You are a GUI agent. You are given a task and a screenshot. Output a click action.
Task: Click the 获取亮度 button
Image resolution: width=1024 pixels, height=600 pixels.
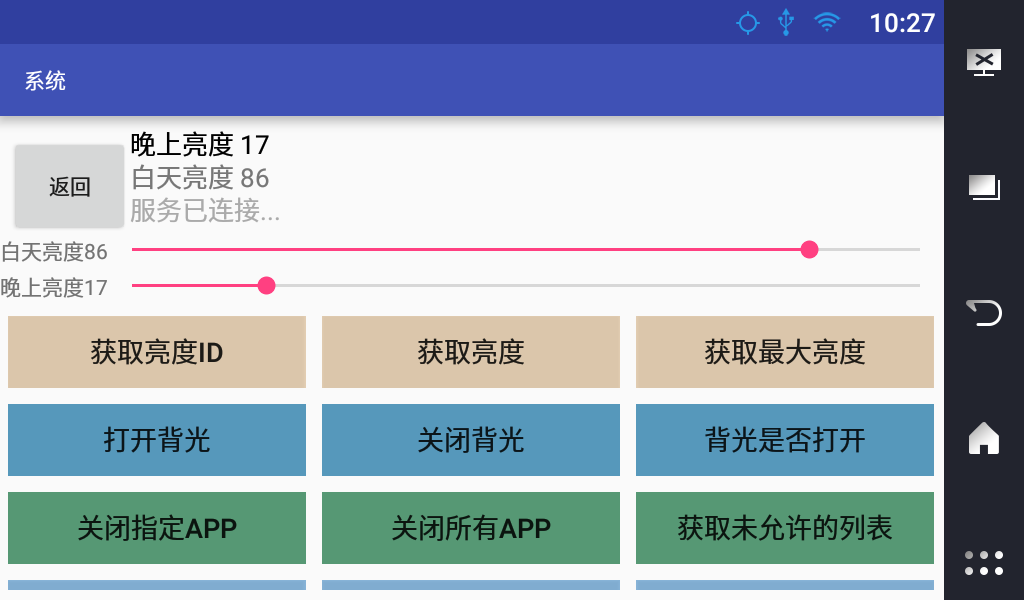pos(471,352)
